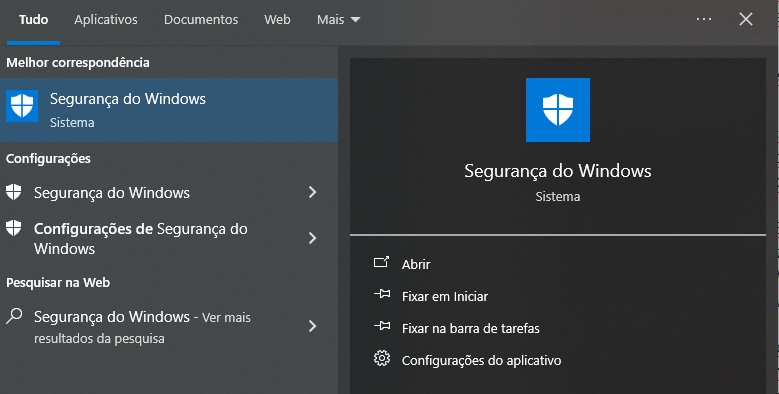Choose Abrir in the preview pane
This screenshot has width=779, height=394.
[x=416, y=264]
